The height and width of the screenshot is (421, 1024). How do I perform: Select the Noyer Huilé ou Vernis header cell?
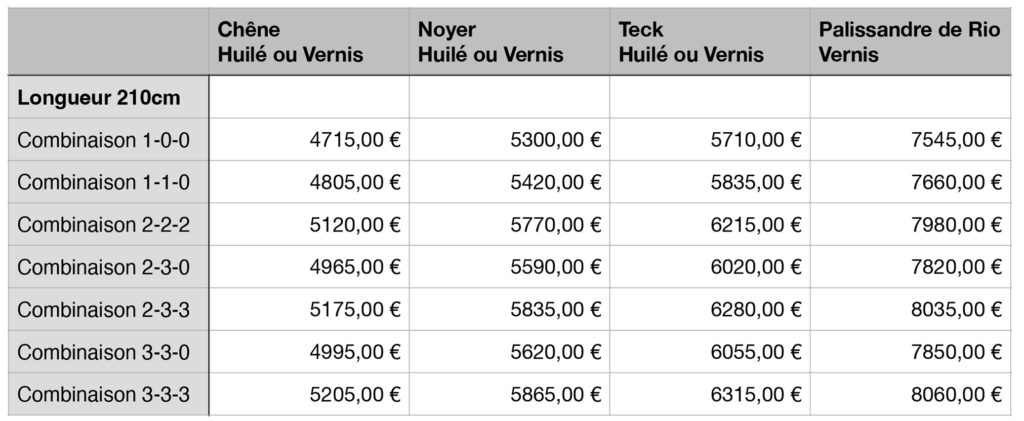point(490,42)
